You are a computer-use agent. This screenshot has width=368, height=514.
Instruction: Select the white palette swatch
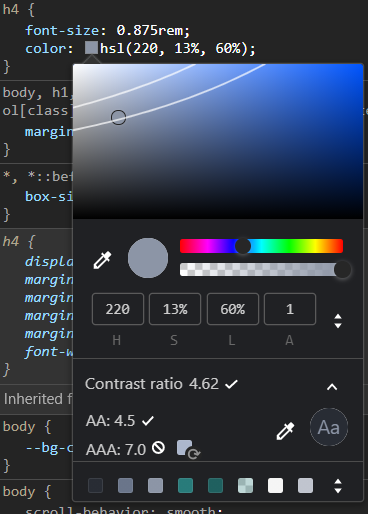tap(275, 486)
